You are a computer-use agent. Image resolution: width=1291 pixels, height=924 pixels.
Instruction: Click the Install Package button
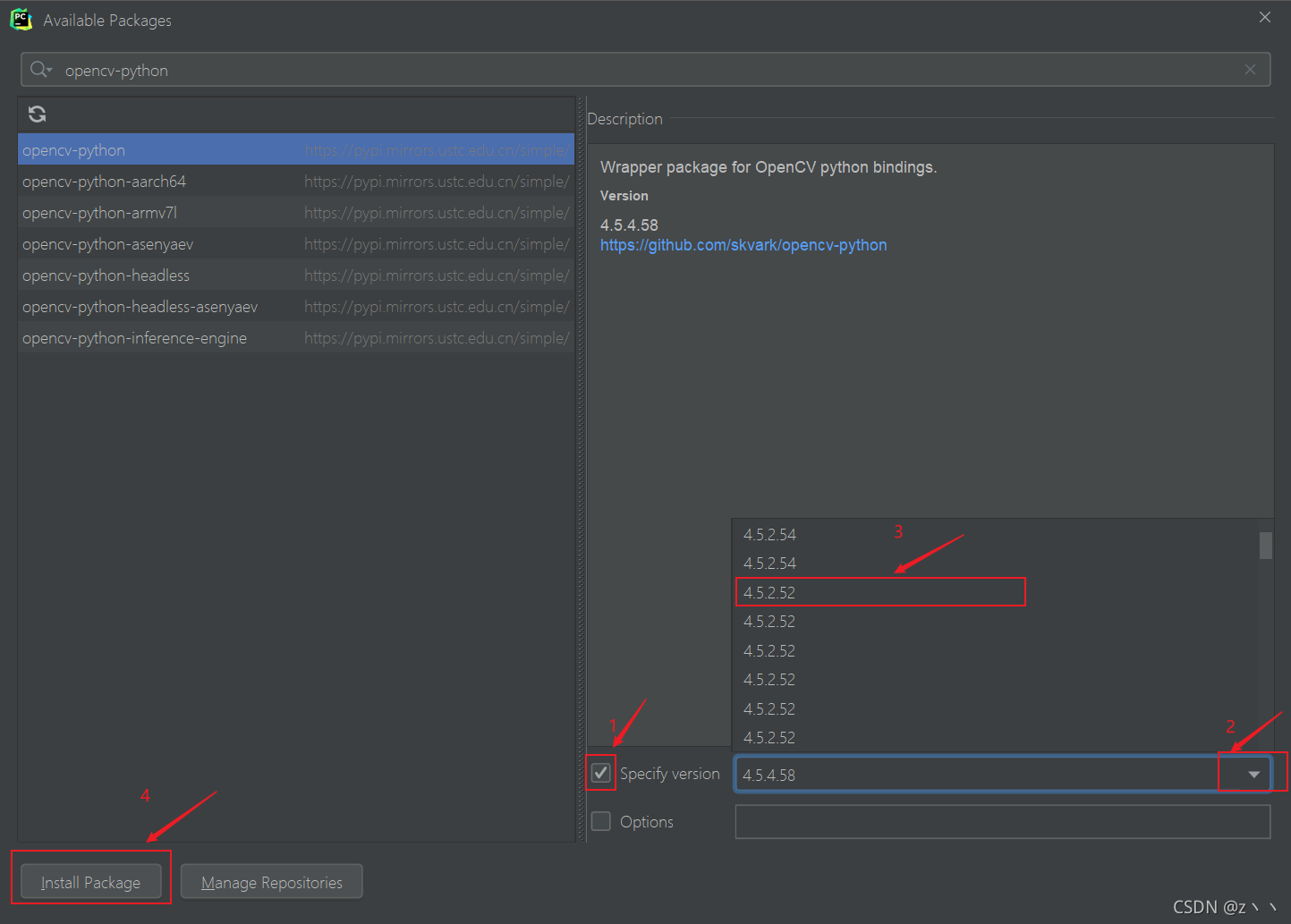(x=90, y=882)
